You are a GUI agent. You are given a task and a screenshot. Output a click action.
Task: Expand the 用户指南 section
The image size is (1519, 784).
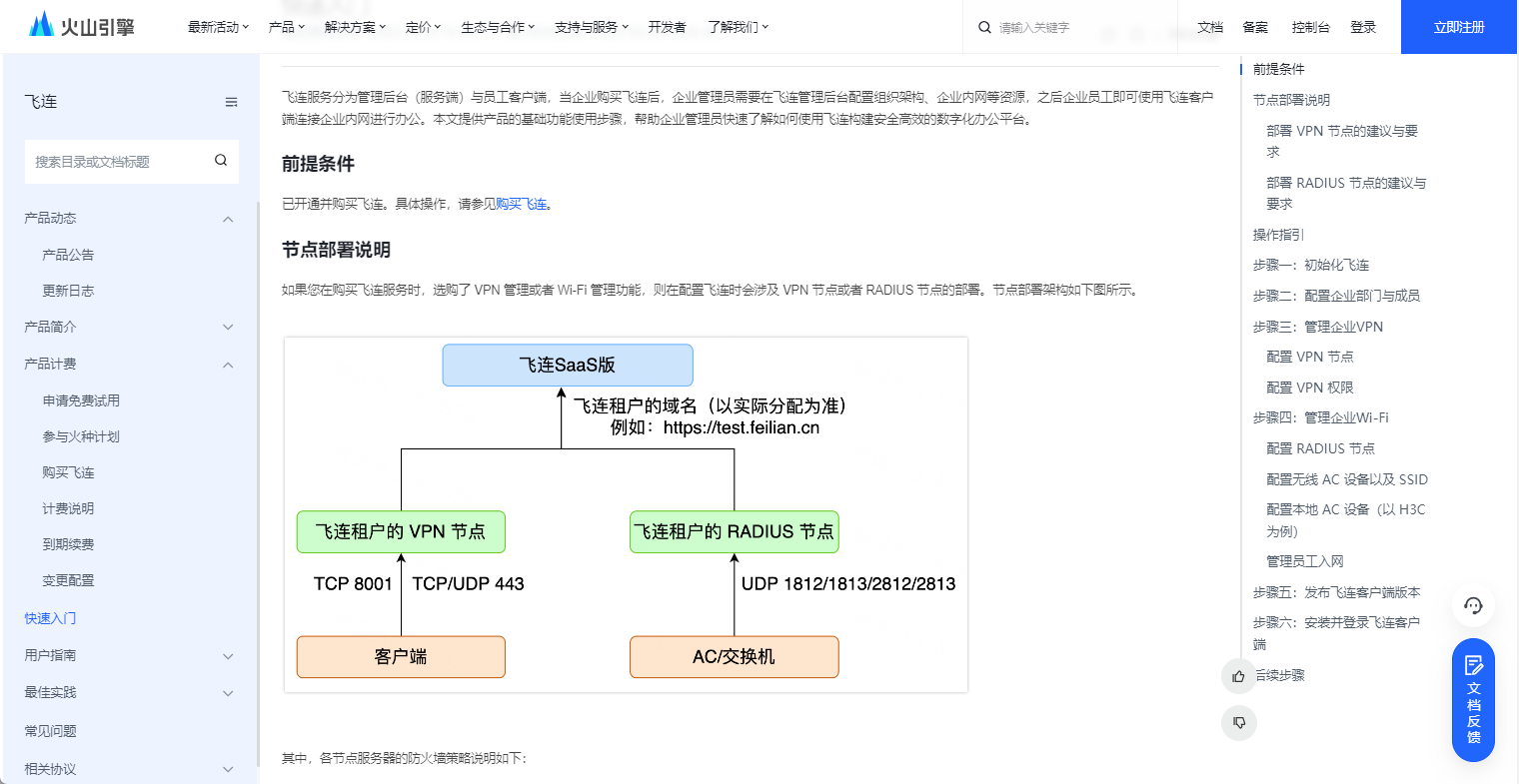click(130, 655)
